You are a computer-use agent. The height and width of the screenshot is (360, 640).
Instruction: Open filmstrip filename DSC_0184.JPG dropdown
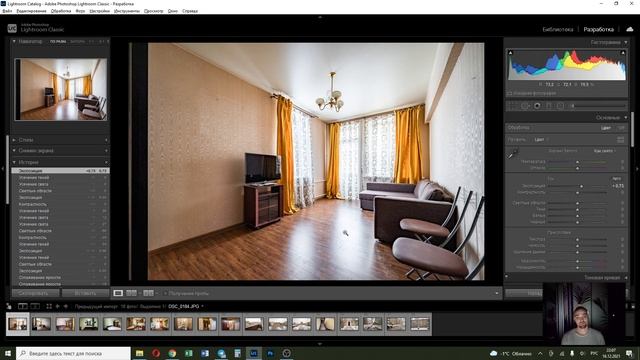pos(186,306)
